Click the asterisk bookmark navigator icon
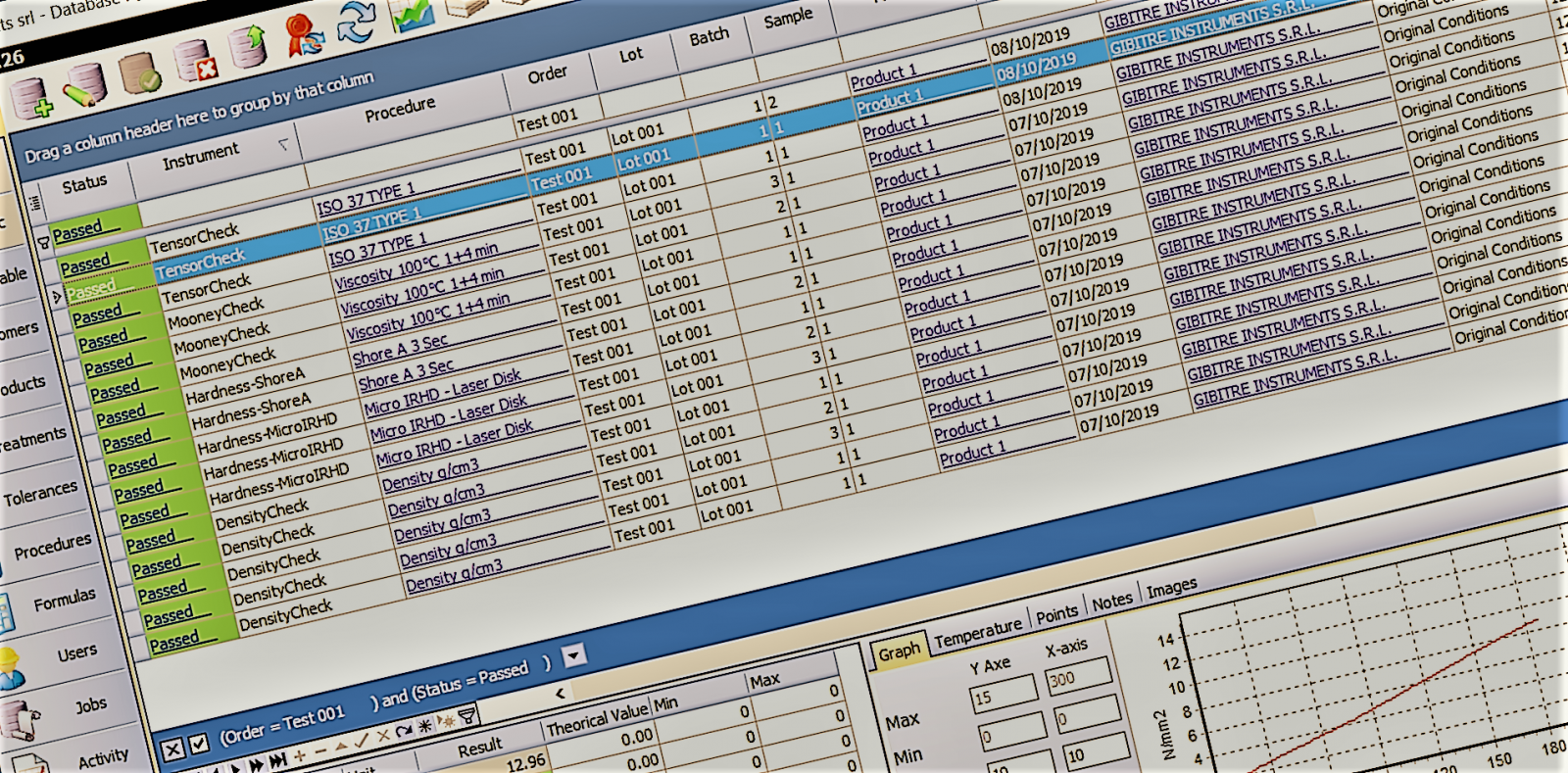The height and width of the screenshot is (773, 1568). (x=424, y=726)
